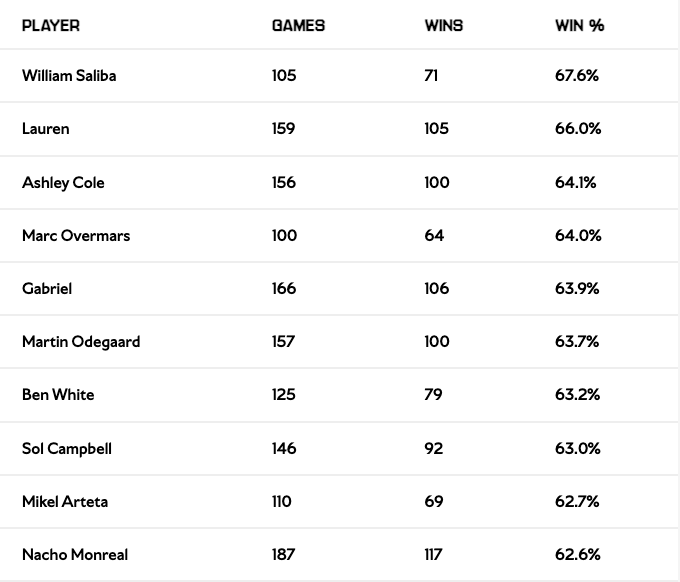The width and height of the screenshot is (680, 582).
Task: Select the WINS column header
Action: 444,25
